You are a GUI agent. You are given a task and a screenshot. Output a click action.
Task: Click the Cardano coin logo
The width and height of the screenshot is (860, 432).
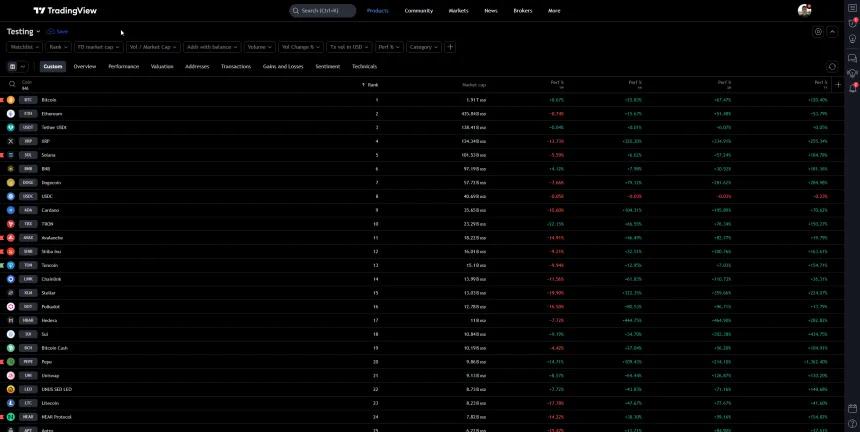pos(11,210)
